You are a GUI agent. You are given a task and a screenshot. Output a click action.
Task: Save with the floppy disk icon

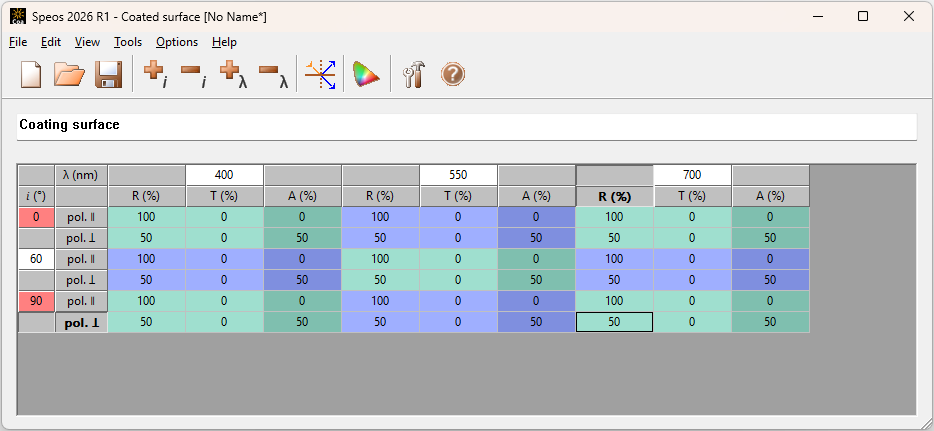108,74
